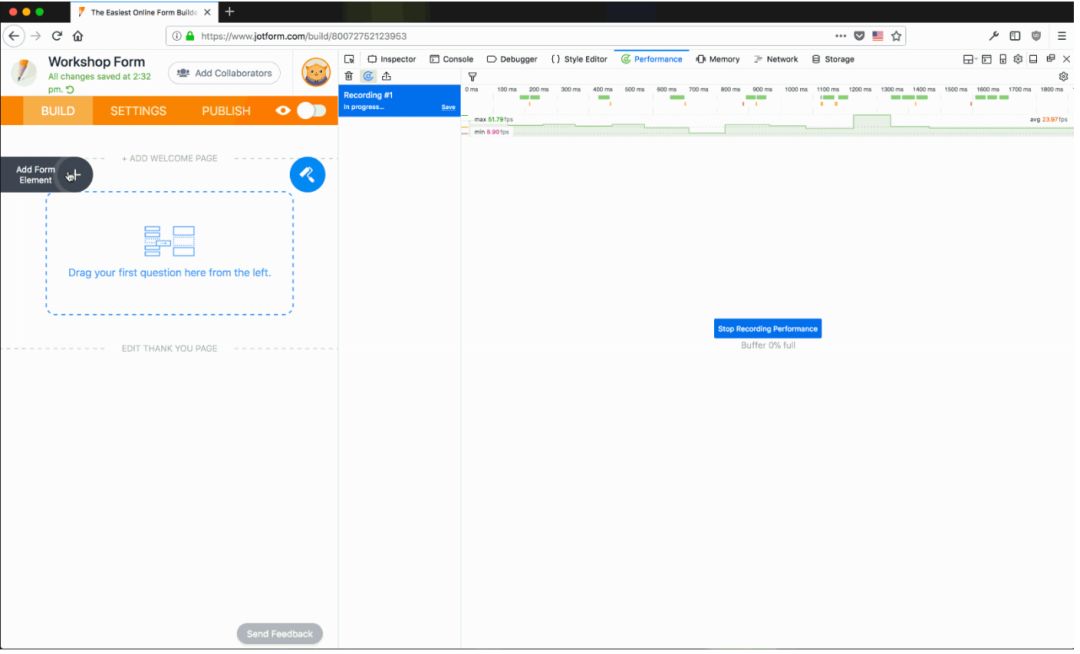The height and width of the screenshot is (654, 1080).
Task: Close the developer tools panel
Action: [1066, 59]
